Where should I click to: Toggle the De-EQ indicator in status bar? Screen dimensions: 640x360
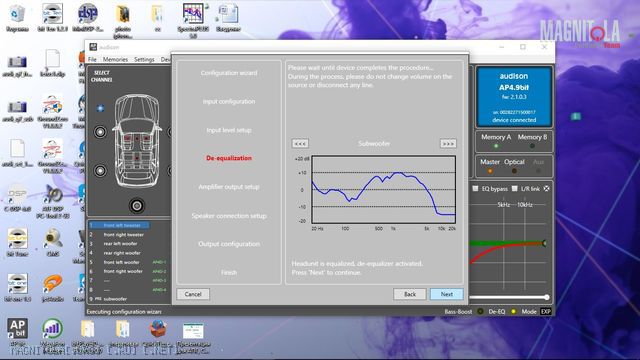click(x=513, y=311)
